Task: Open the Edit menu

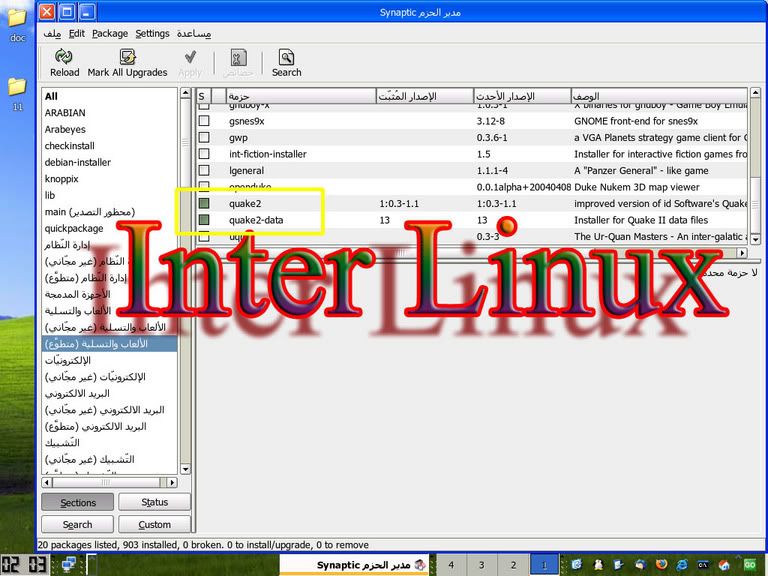Action: click(x=76, y=33)
